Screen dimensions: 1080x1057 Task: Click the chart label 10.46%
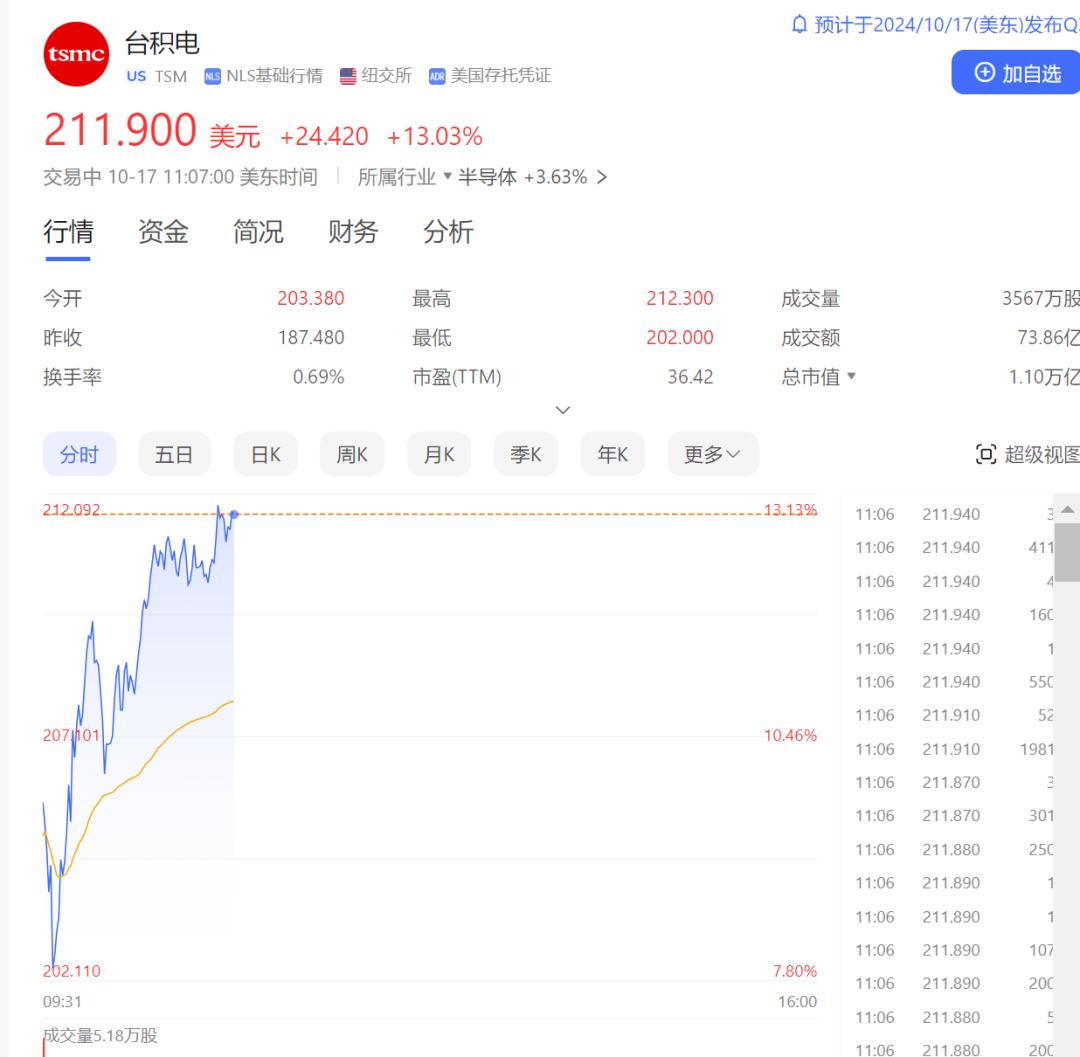pyautogui.click(x=790, y=735)
